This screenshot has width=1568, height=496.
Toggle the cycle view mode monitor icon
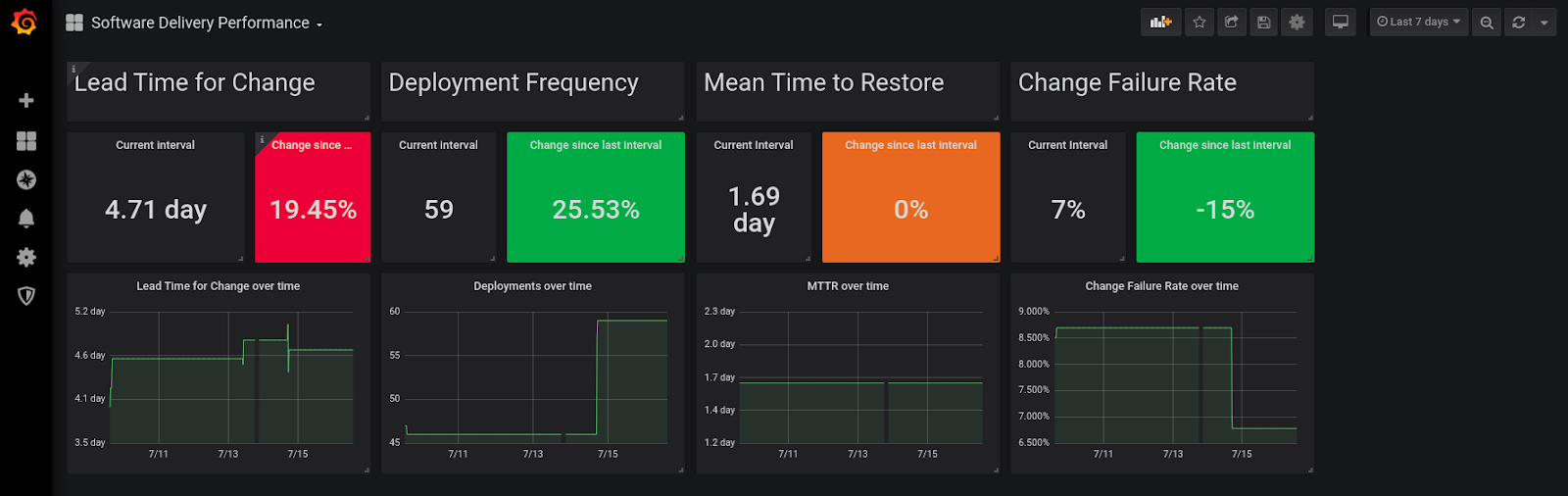coord(1340,22)
